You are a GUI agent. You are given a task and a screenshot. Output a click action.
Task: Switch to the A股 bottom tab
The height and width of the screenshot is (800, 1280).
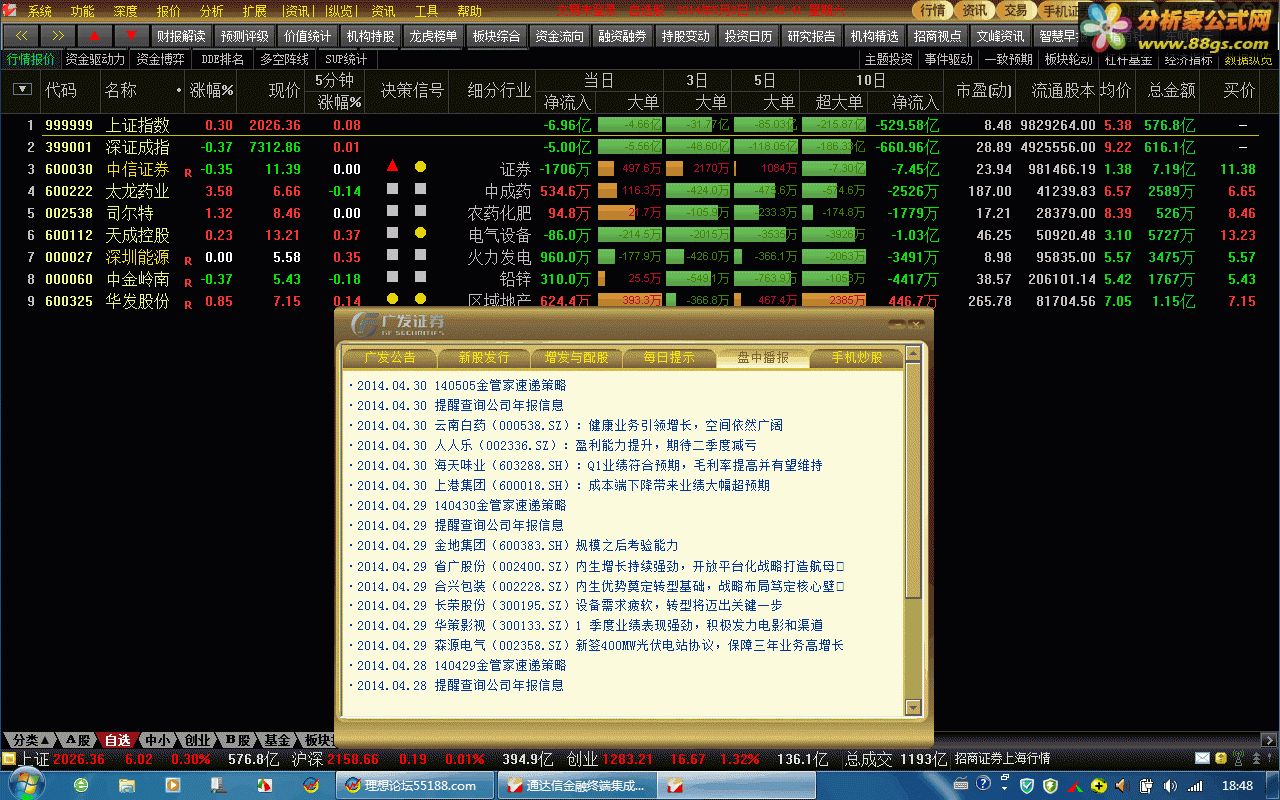point(76,740)
